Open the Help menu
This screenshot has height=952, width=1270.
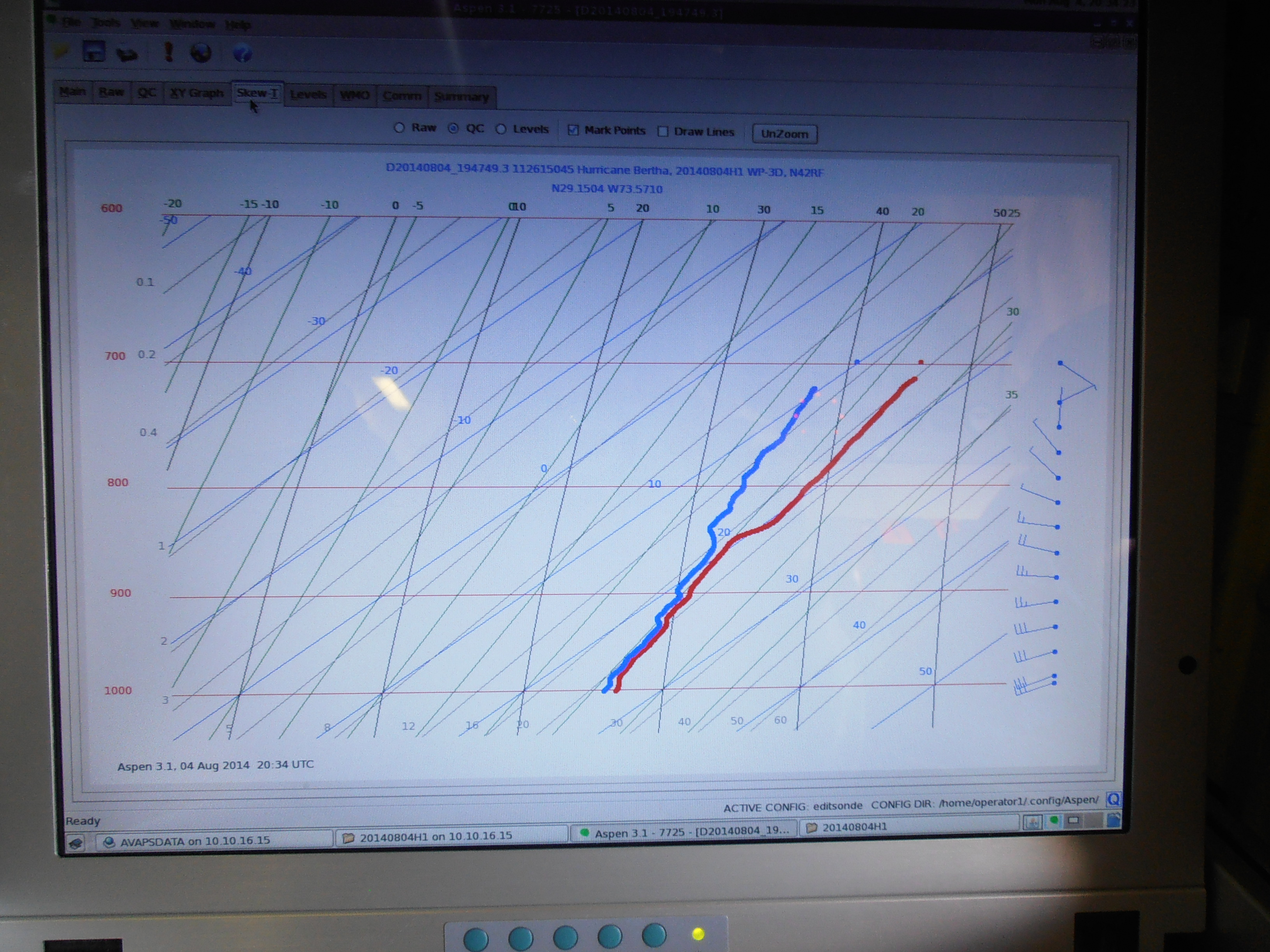pyautogui.click(x=237, y=24)
